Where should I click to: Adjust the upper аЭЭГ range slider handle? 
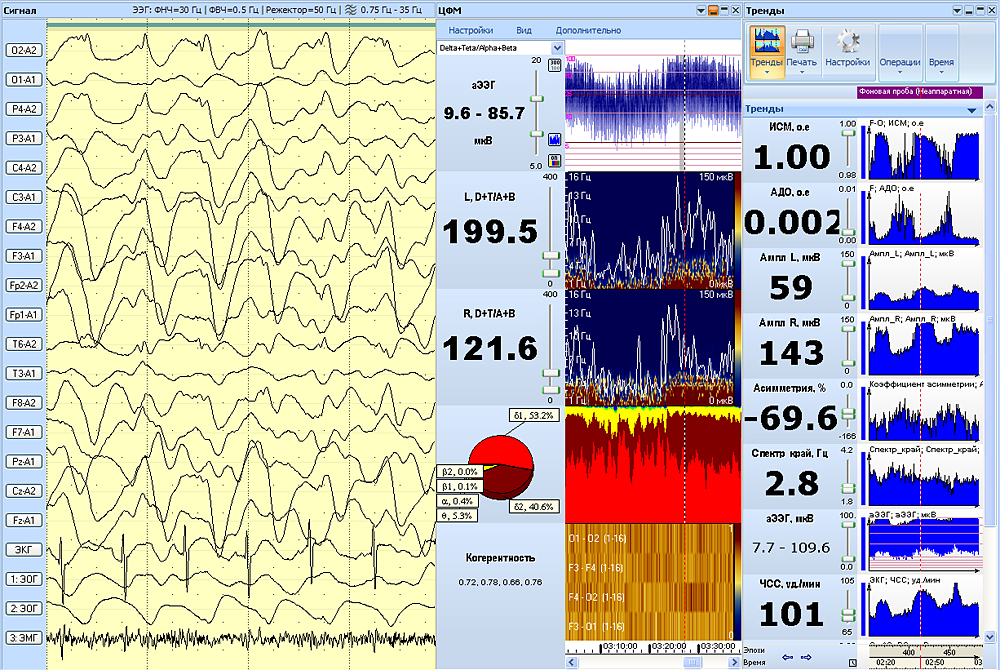[537, 99]
